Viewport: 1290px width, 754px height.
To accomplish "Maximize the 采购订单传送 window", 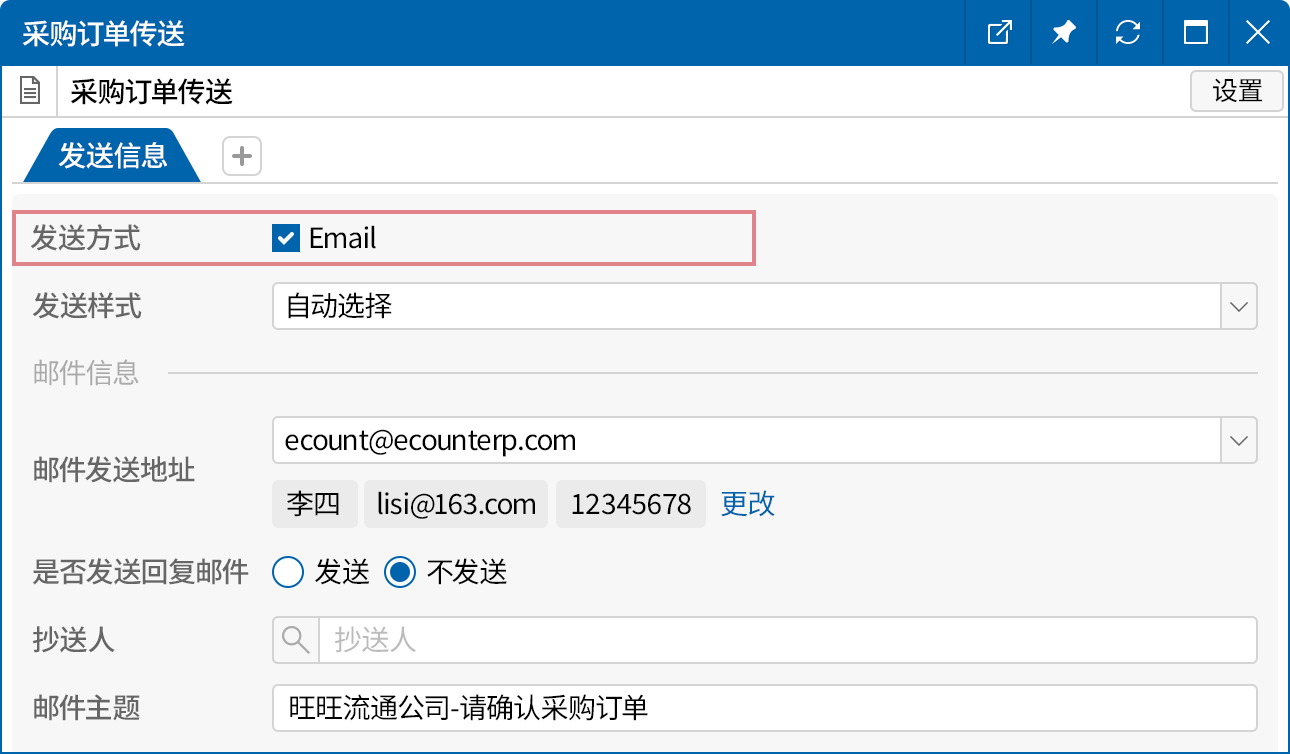I will (x=1195, y=33).
